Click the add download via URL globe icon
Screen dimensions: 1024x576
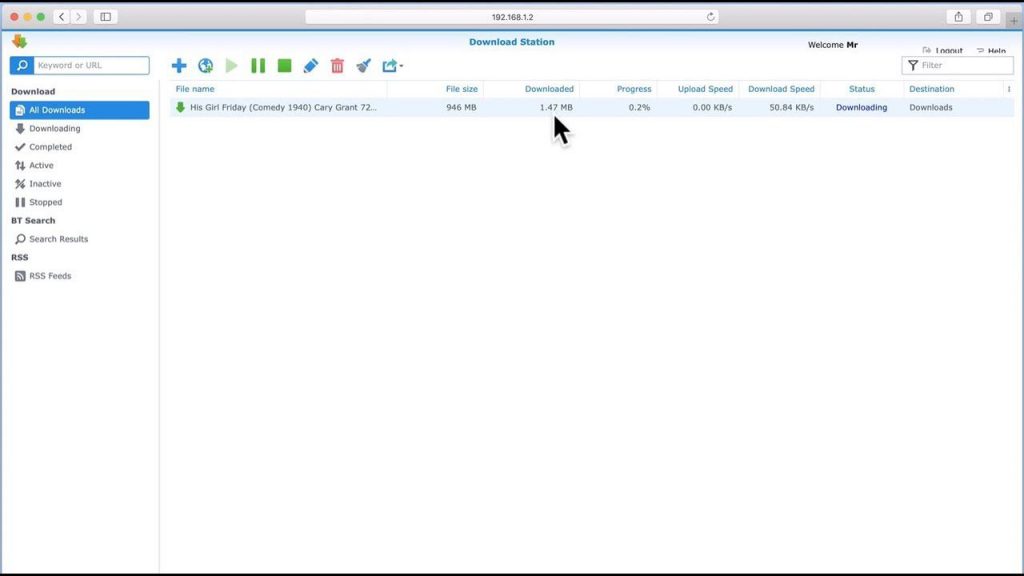[206, 65]
